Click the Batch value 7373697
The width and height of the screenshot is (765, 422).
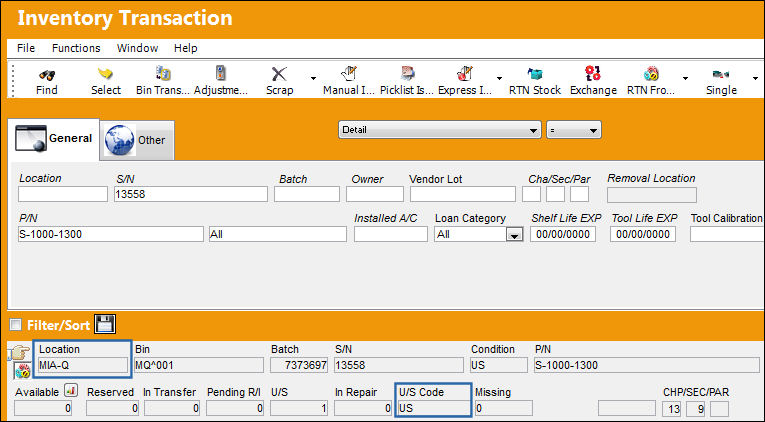[x=299, y=365]
